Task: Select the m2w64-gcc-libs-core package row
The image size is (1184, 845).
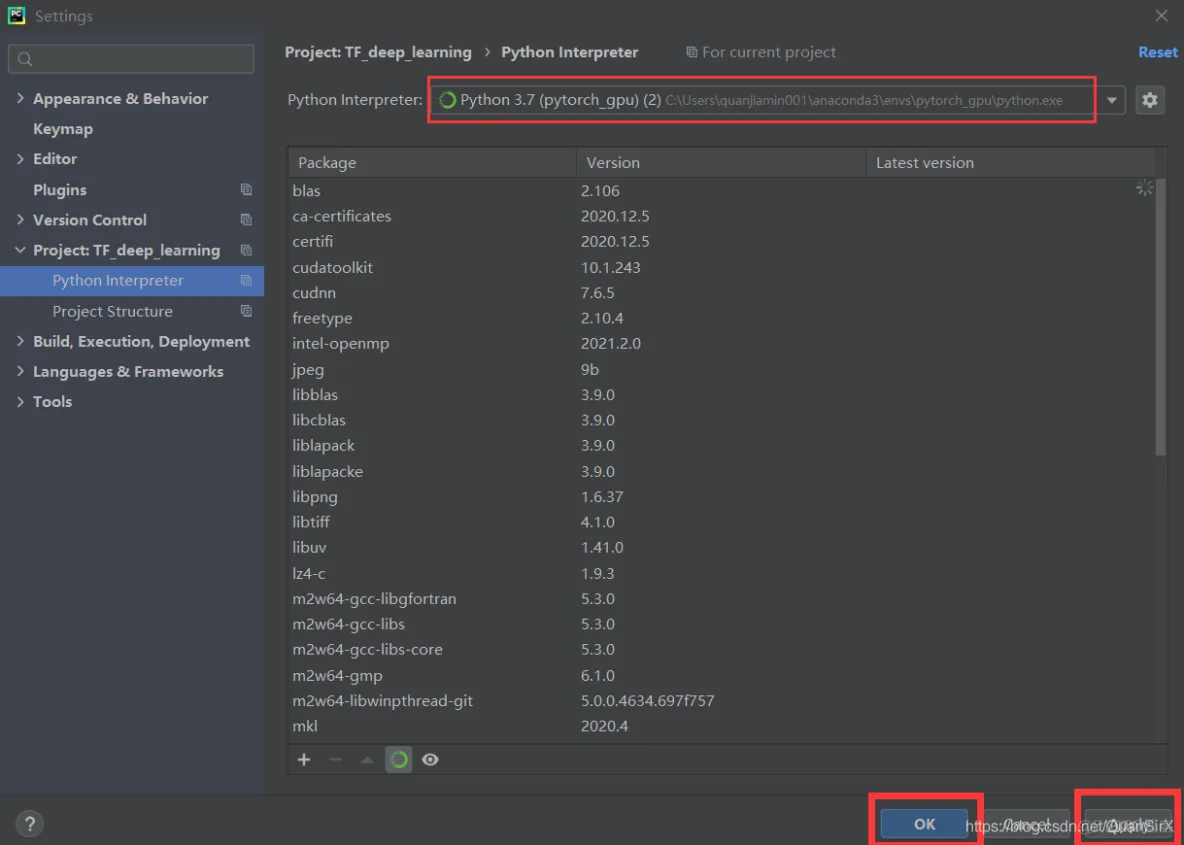Action: [721, 649]
